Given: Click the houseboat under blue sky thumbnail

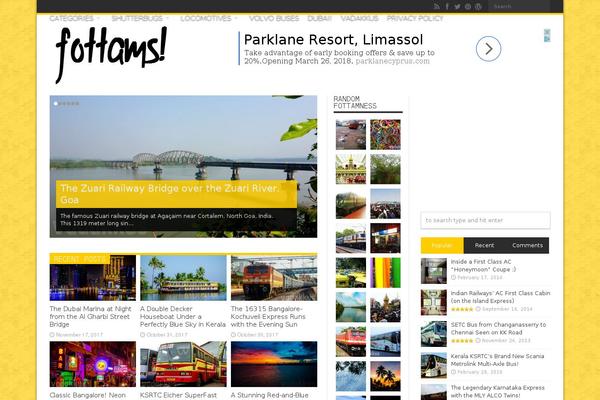Looking at the screenshot, I should tap(183, 278).
